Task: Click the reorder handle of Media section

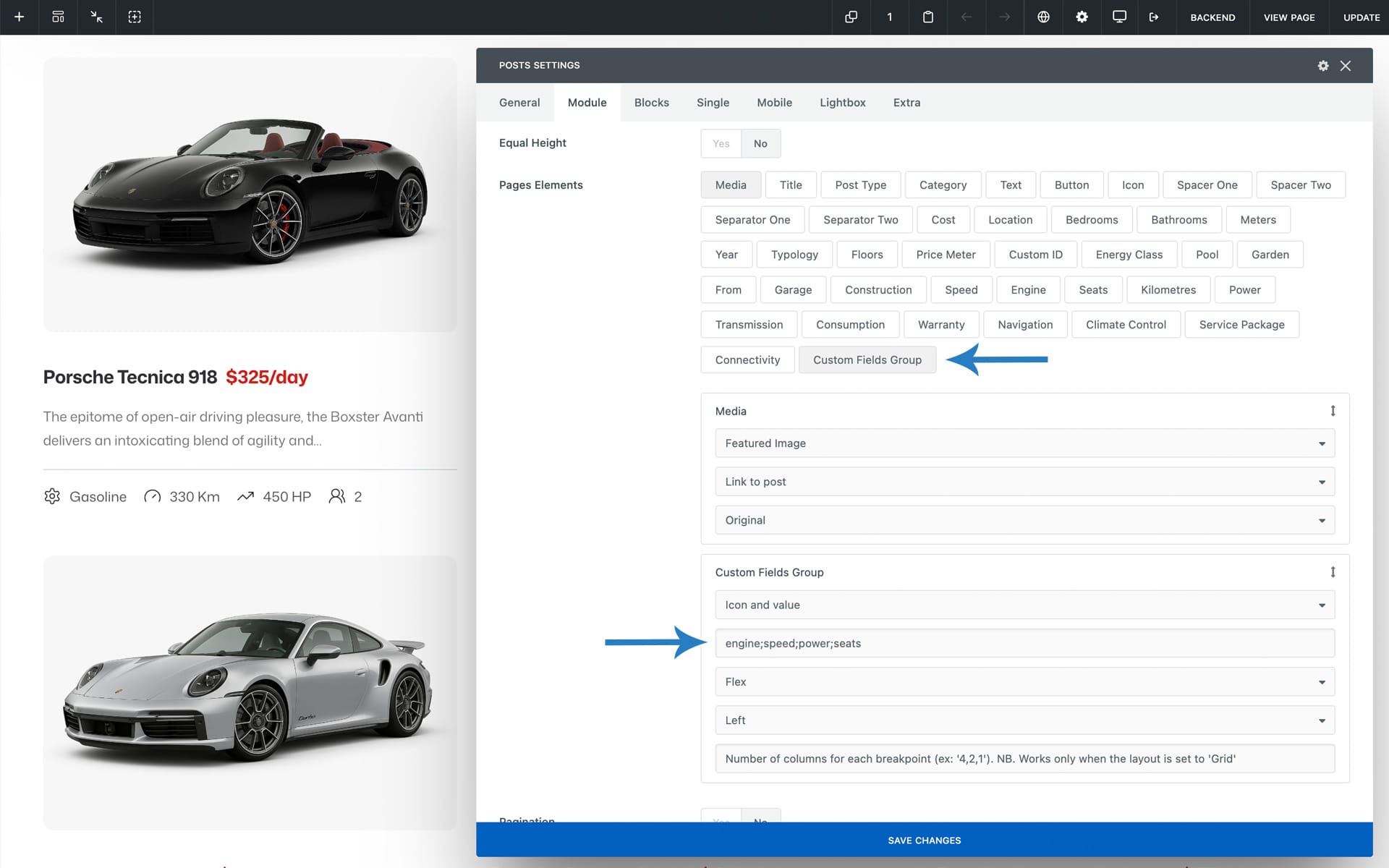Action: [1333, 411]
